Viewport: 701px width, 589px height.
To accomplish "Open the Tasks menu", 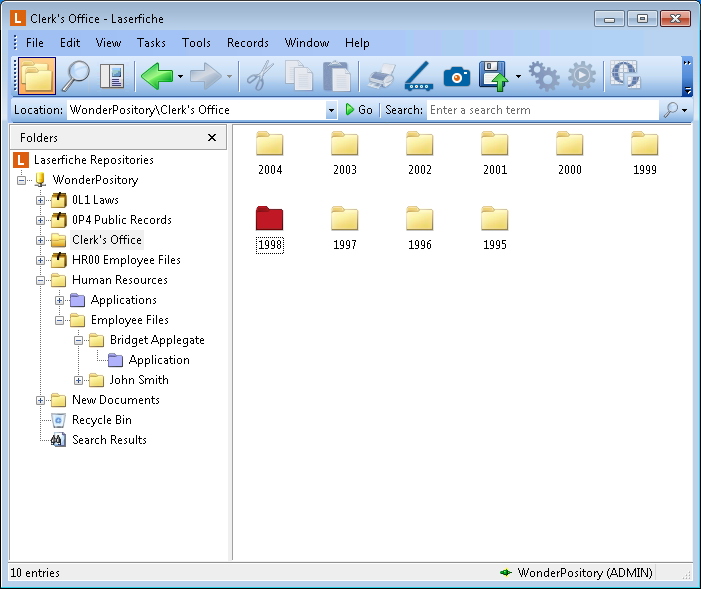I will click(151, 43).
